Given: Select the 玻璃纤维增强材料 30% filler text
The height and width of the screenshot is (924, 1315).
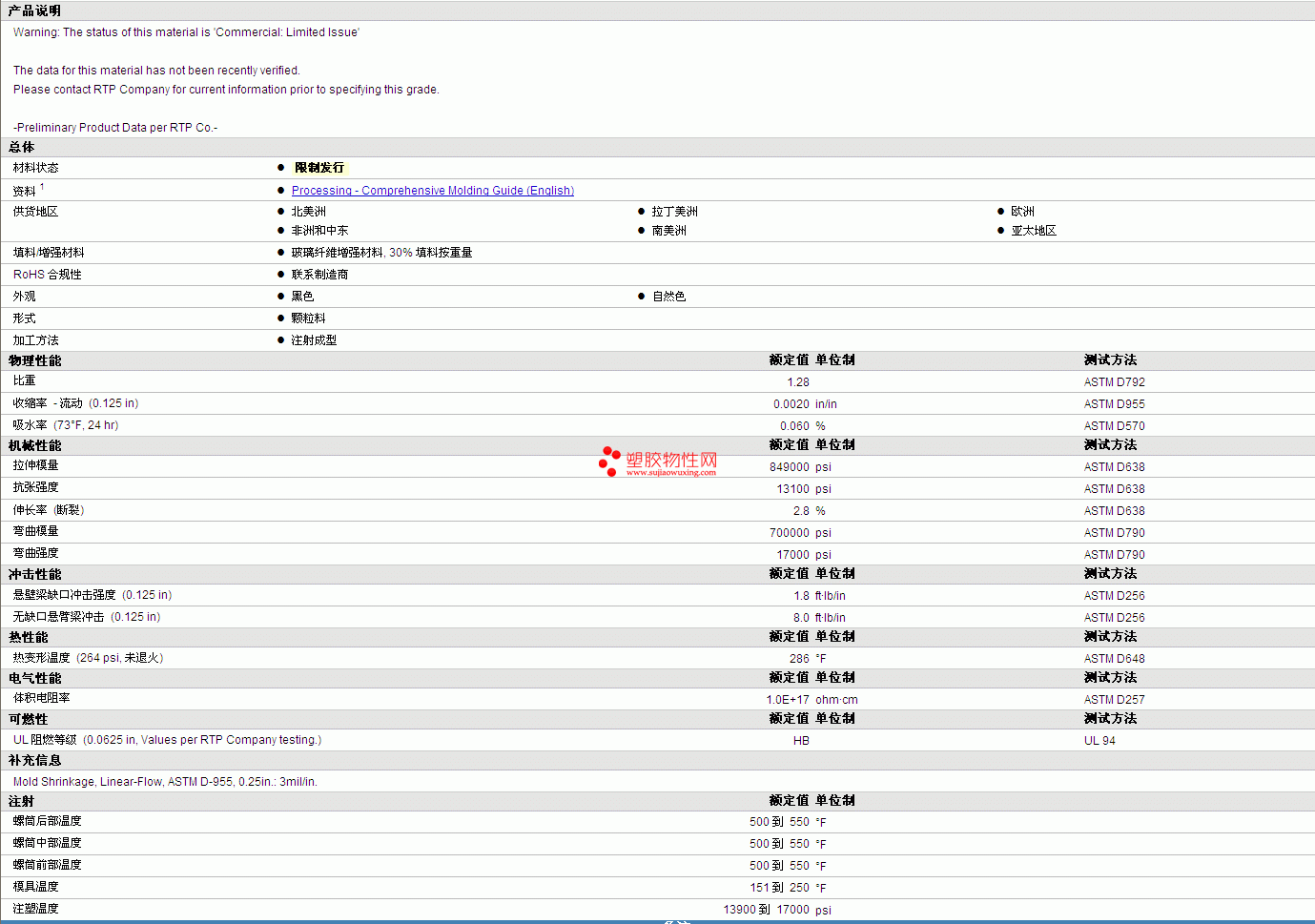Looking at the screenshot, I should tap(382, 253).
